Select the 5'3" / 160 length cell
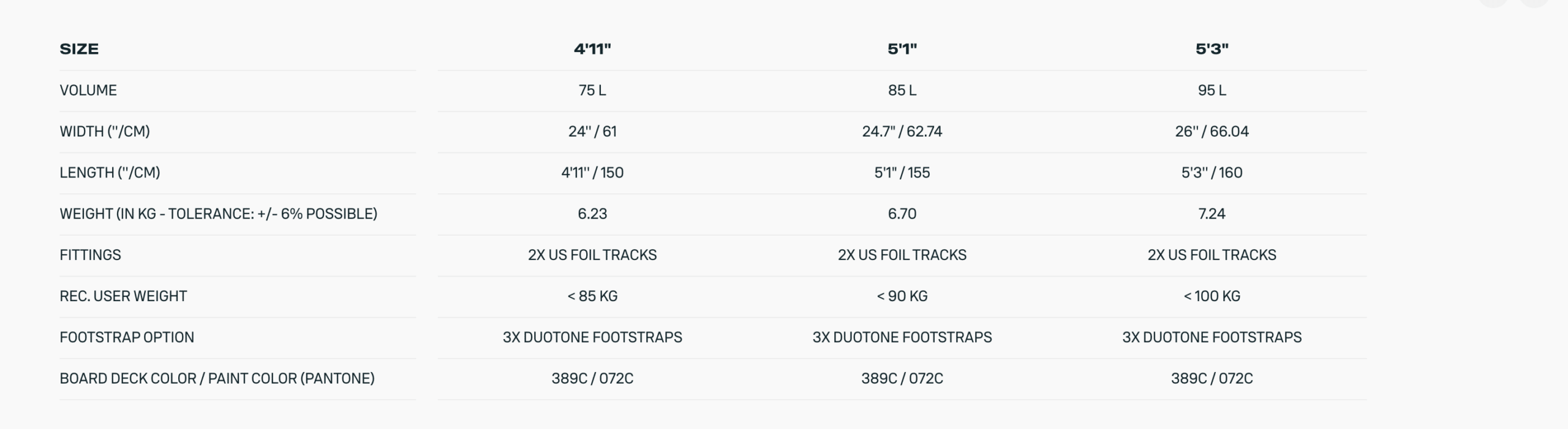This screenshot has height=429, width=1568. 1212,173
